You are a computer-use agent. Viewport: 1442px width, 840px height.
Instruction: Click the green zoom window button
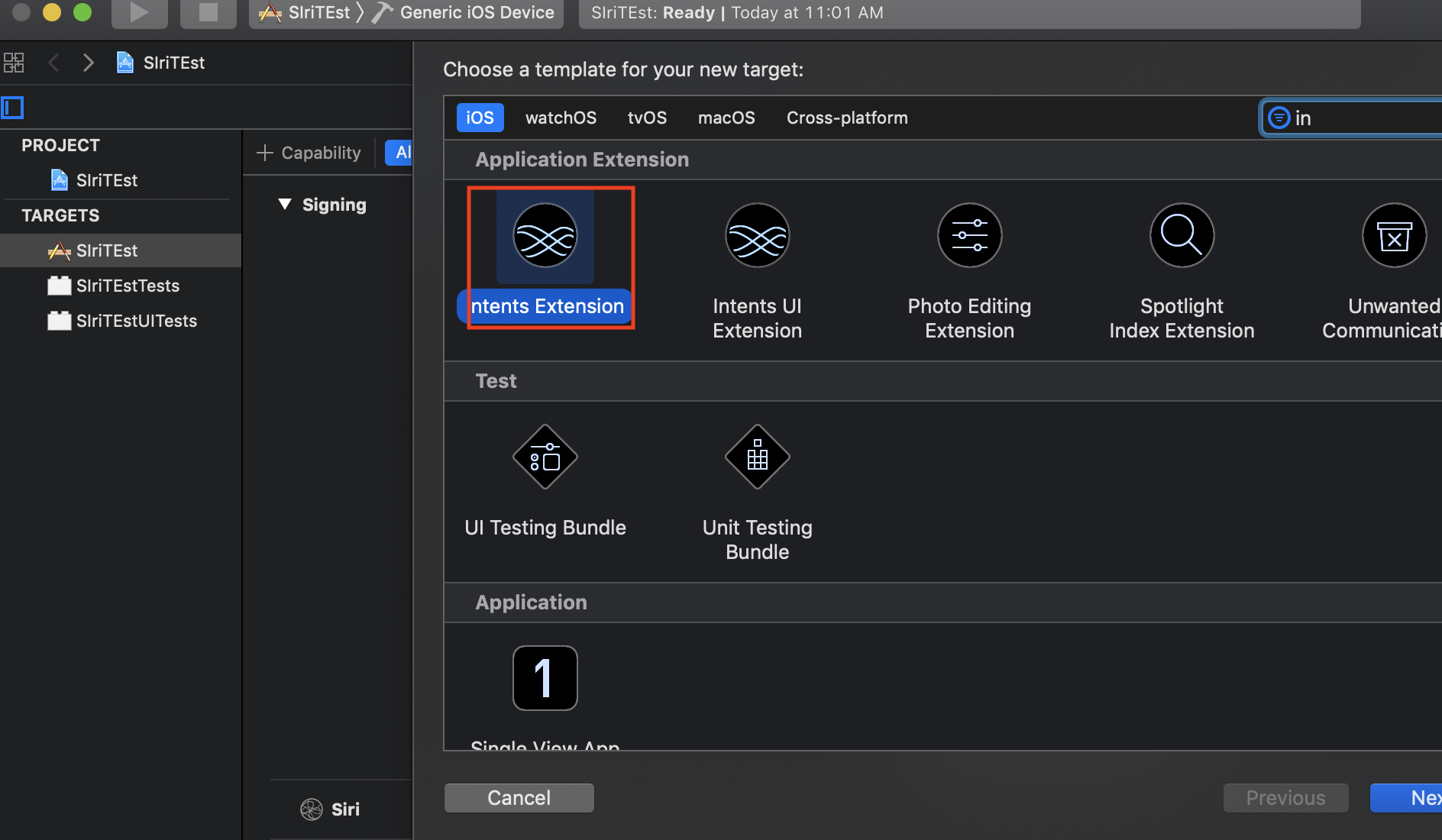82,11
